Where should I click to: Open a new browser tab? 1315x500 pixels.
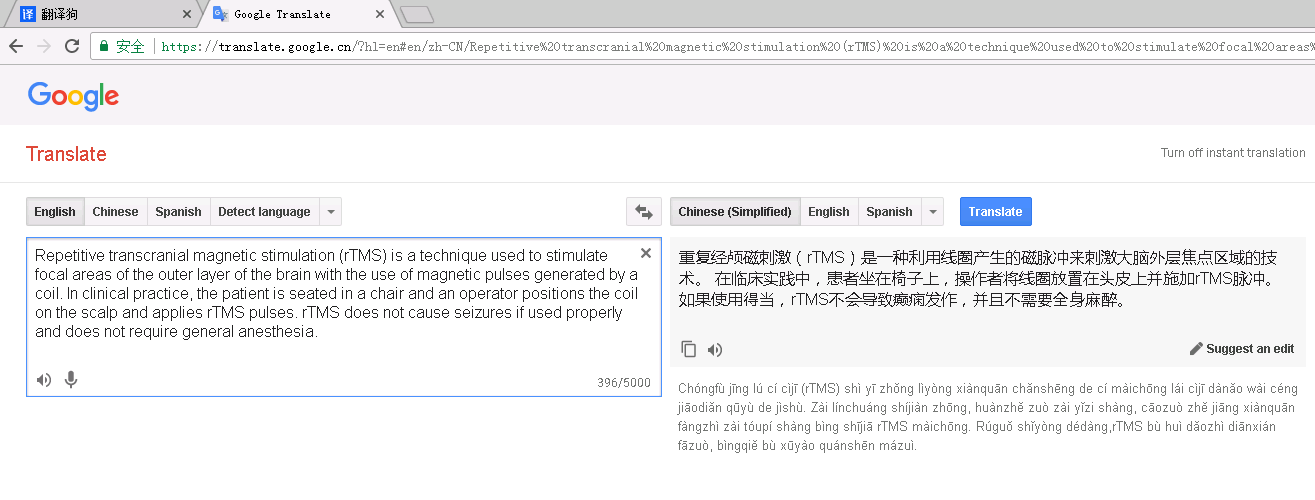pos(416,14)
